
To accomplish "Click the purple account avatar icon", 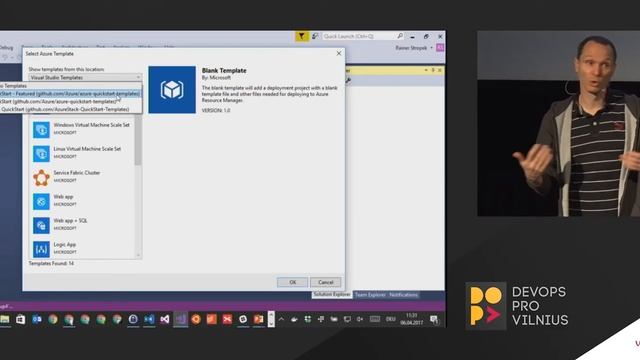I will click(440, 48).
